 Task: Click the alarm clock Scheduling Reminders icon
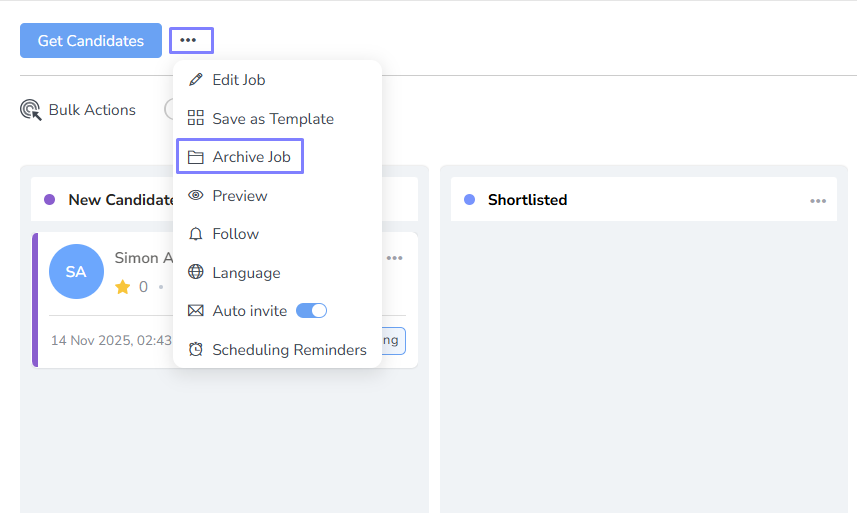coord(196,349)
